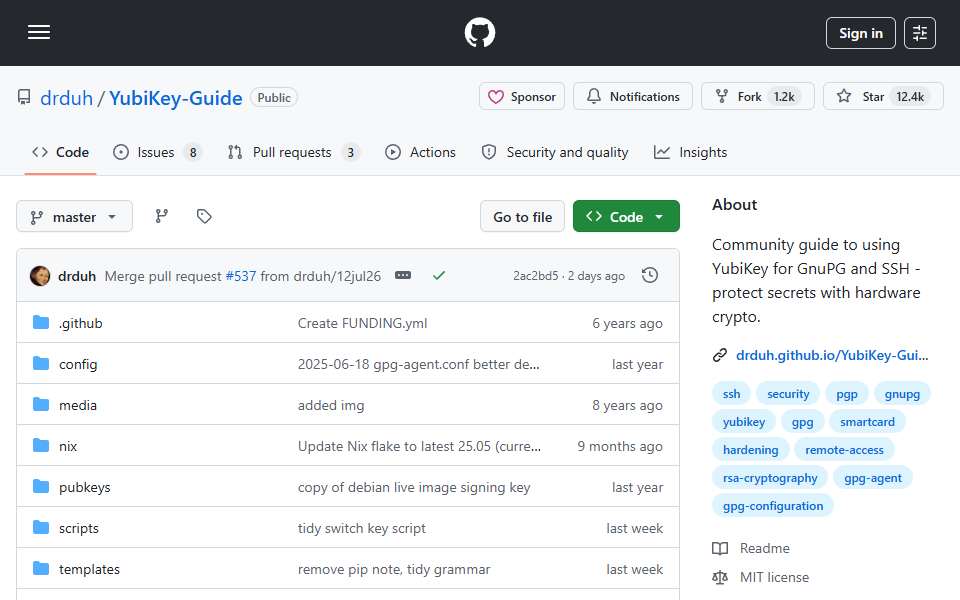Select the gpg-configuration topic tag
Viewport: 960px width, 600px height.
point(773,506)
